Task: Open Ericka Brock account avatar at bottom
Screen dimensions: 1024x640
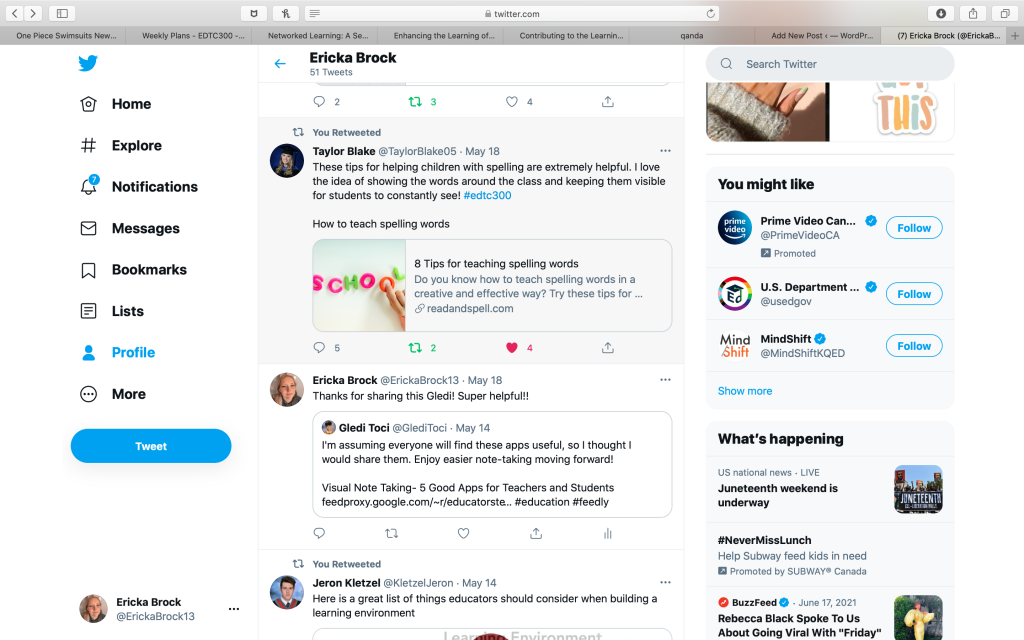Action: pos(93,609)
